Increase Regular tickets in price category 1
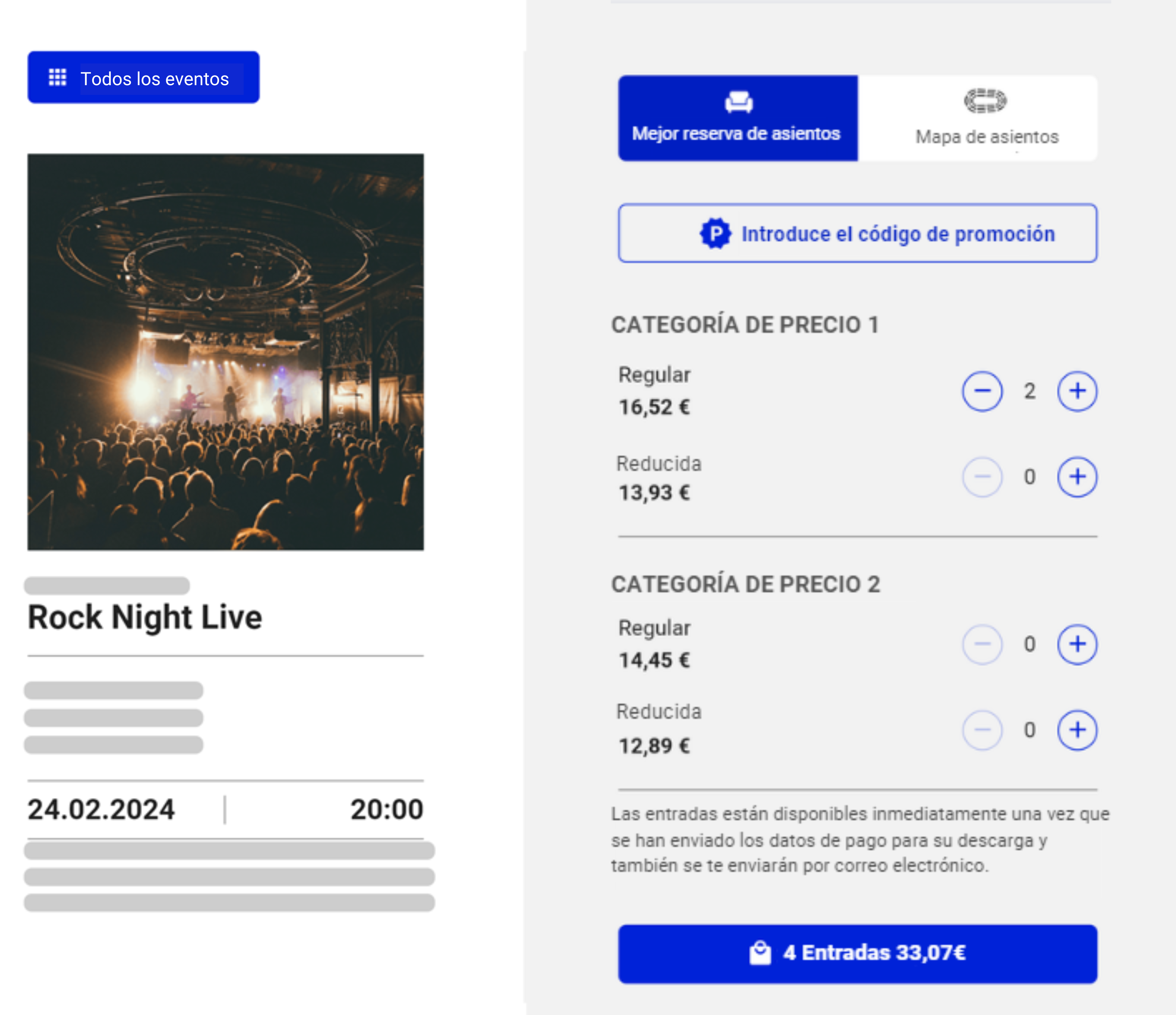 (x=1077, y=391)
